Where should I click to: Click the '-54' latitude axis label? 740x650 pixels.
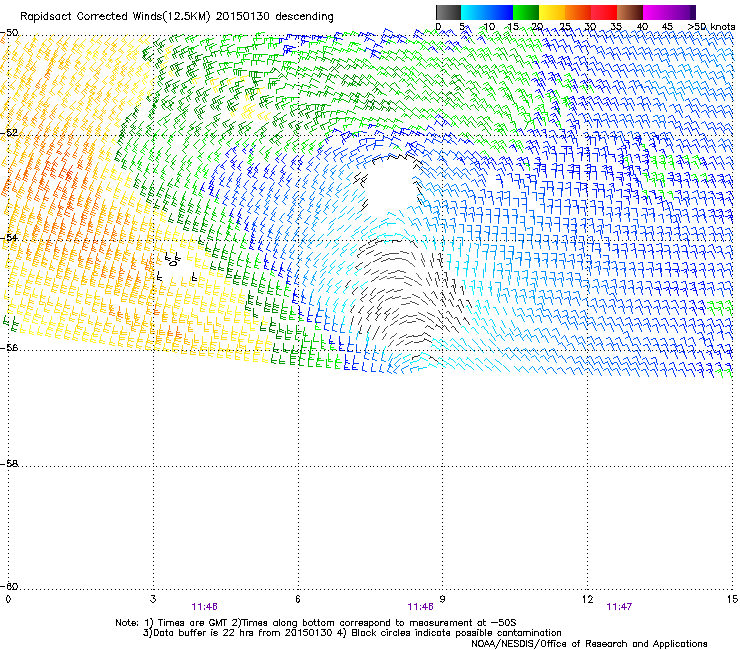pyautogui.click(x=9, y=237)
